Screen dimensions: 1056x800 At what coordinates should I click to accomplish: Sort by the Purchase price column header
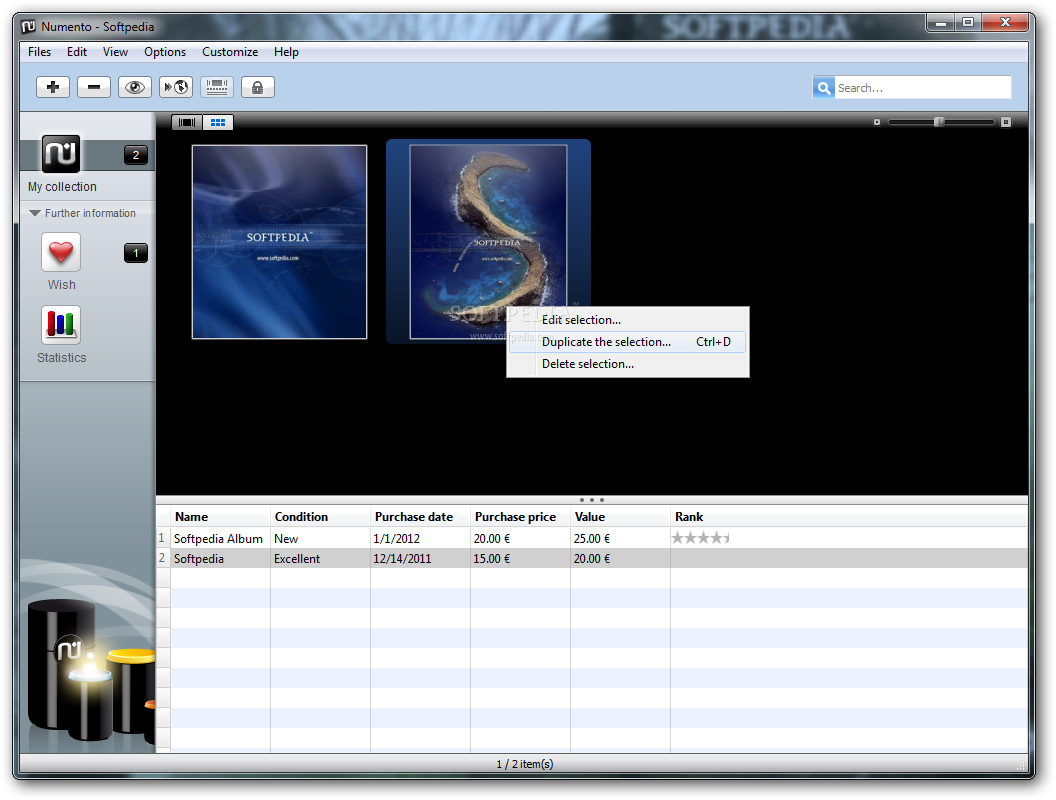(520, 516)
